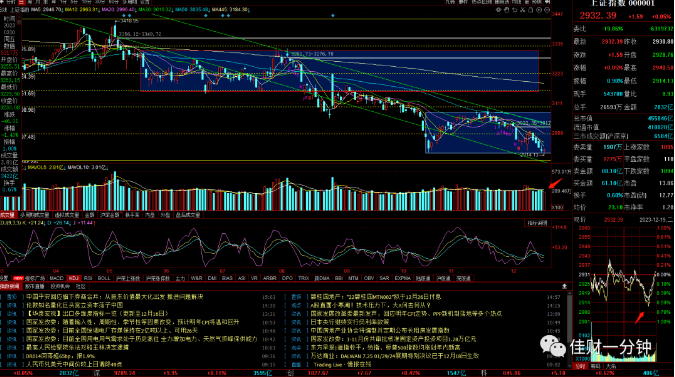Click the intraday mini chart thumbnail
Image resolution: width=675 pixels, height=377 pixels.
click(x=623, y=294)
